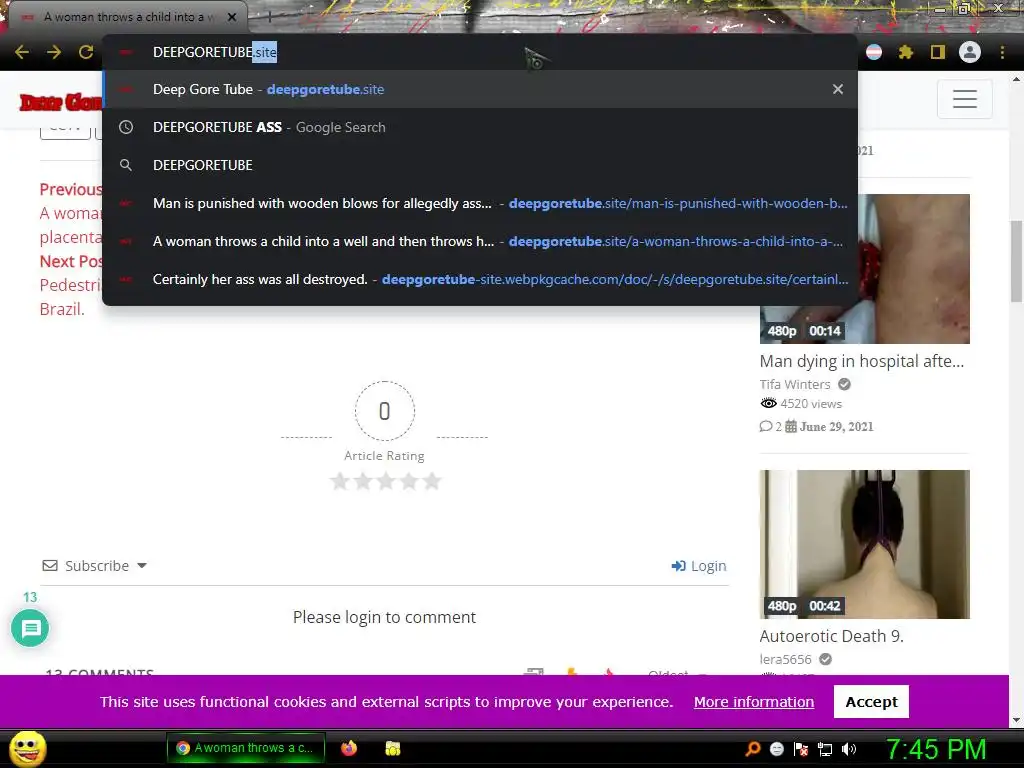This screenshot has height=768, width=1024.
Task: Open author Tifa Winters profile
Action: pyautogui.click(x=795, y=384)
